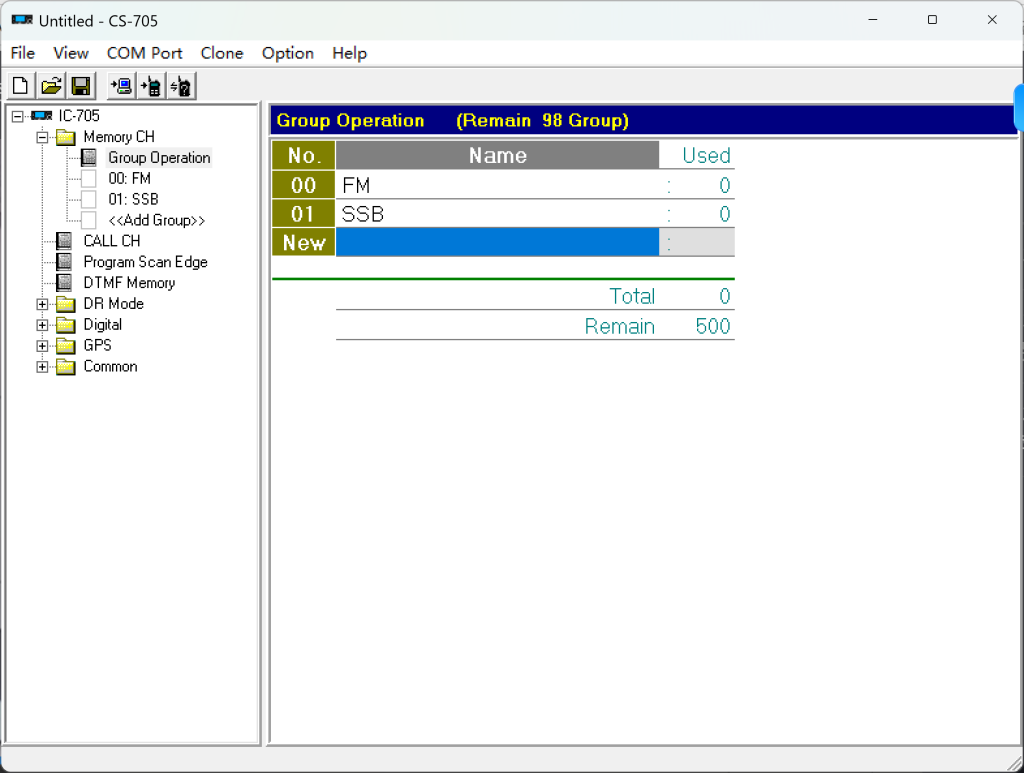The width and height of the screenshot is (1024, 773).
Task: Click the SSB name cell in table
Action: coord(497,213)
